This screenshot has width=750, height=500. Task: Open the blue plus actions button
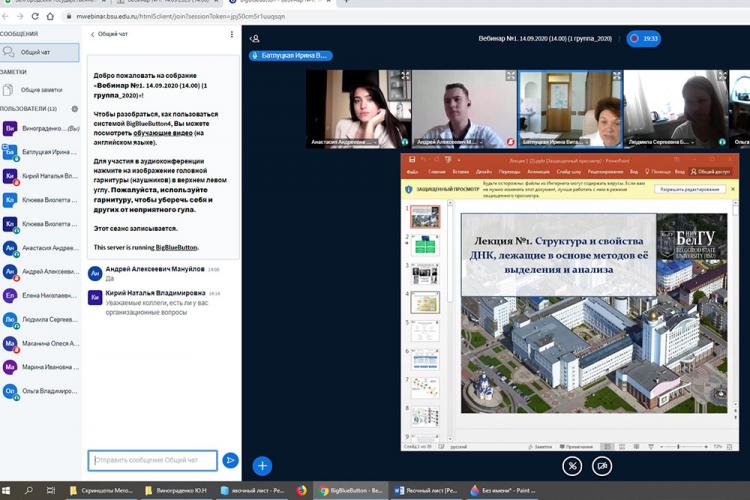[x=262, y=465]
